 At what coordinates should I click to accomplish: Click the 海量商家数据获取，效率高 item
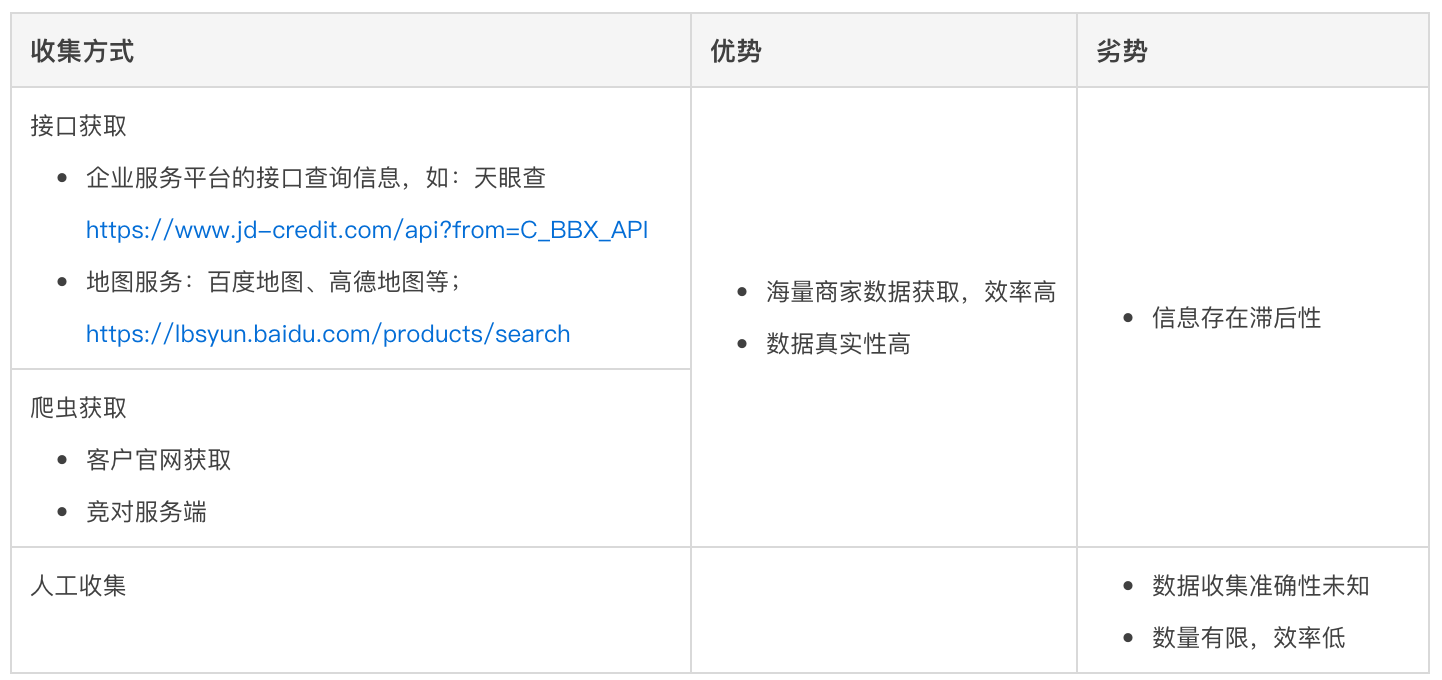911,292
